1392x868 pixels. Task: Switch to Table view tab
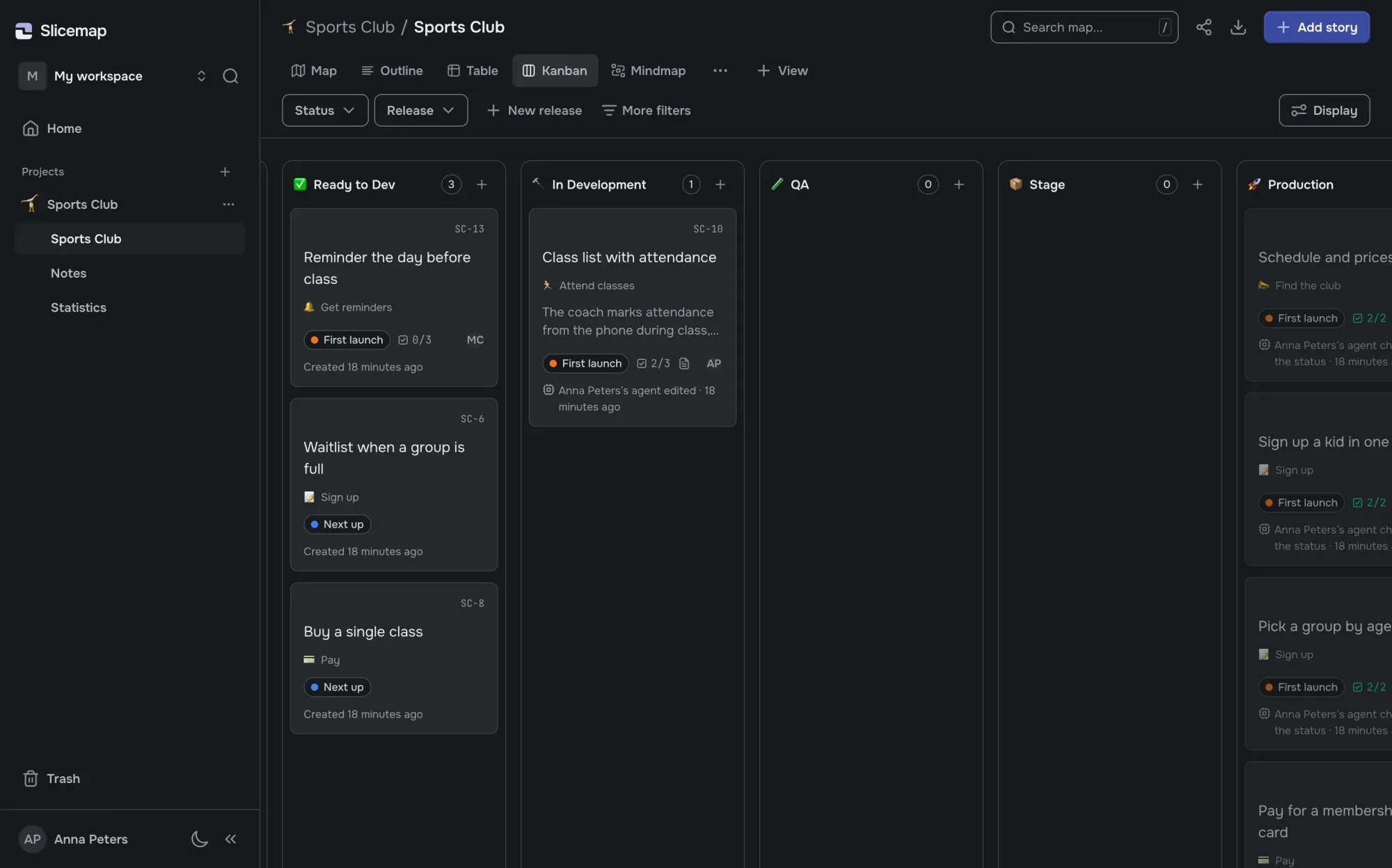pyautogui.click(x=473, y=70)
